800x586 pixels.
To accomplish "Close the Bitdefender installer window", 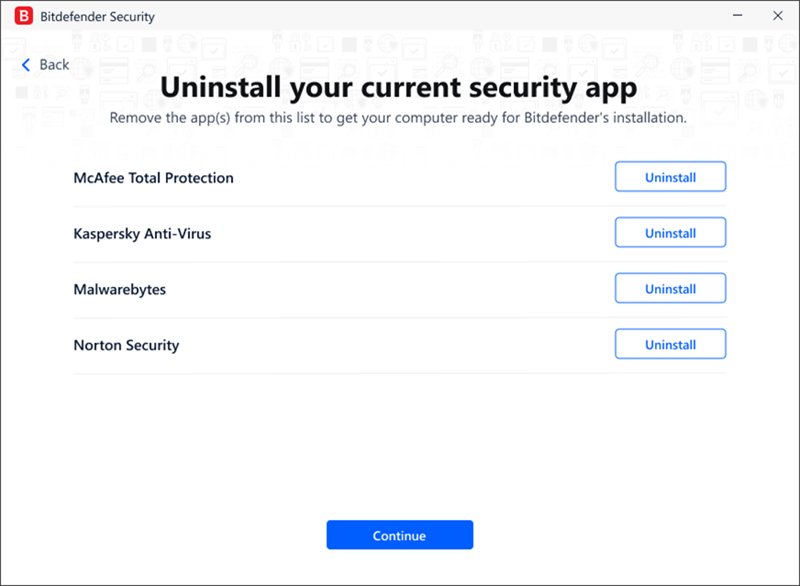I will [x=778, y=15].
